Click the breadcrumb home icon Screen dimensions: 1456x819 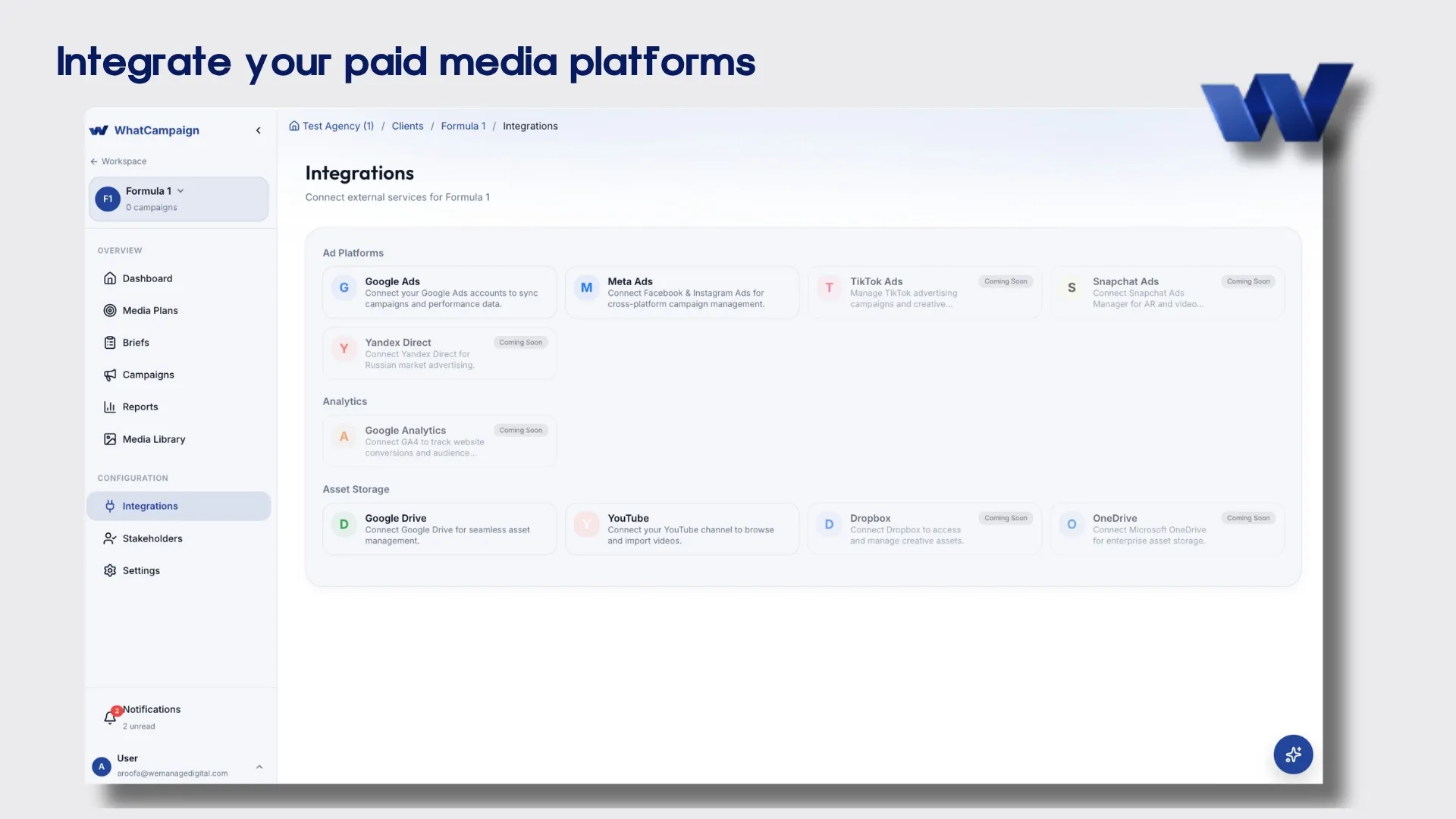(x=294, y=126)
